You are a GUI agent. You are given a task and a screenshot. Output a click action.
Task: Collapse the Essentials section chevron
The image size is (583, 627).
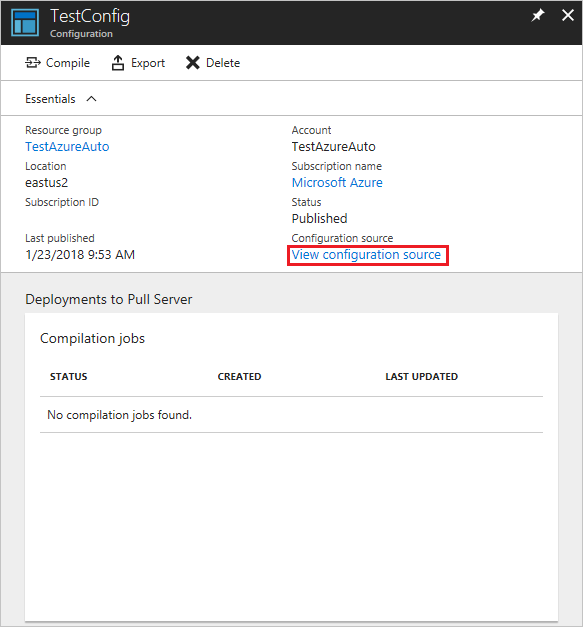(92, 99)
